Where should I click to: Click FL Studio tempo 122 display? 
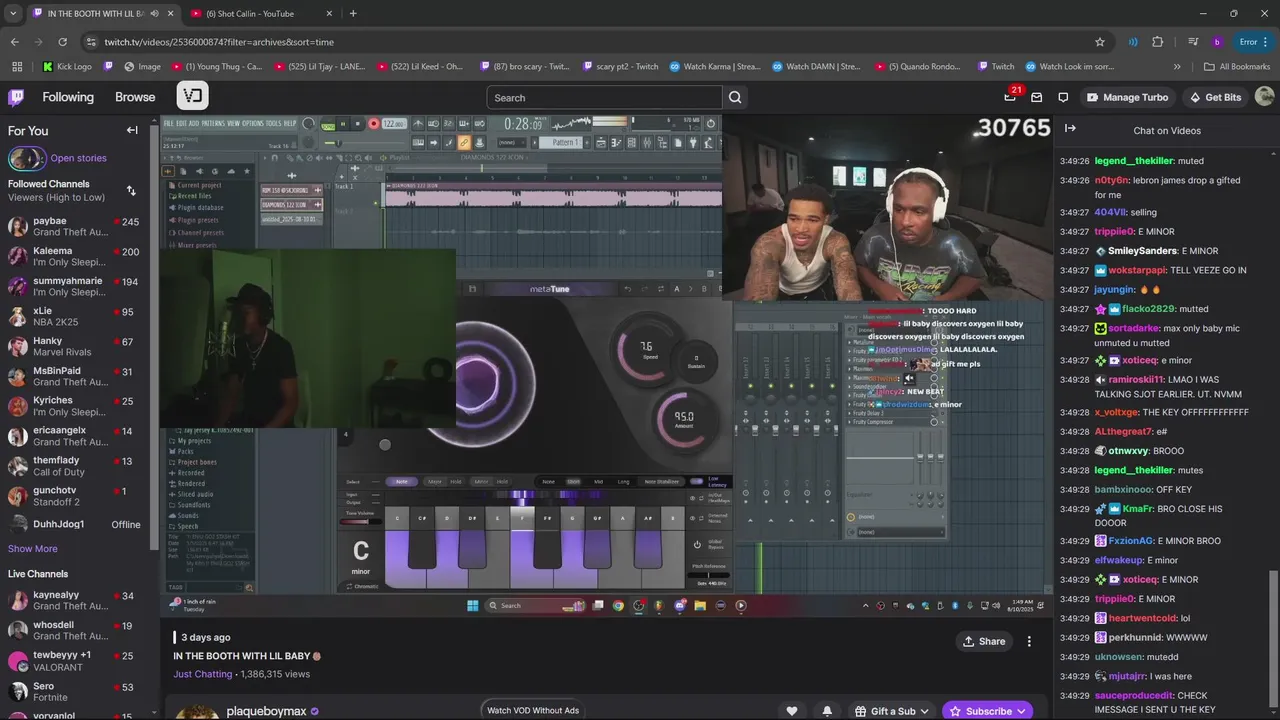(x=394, y=124)
